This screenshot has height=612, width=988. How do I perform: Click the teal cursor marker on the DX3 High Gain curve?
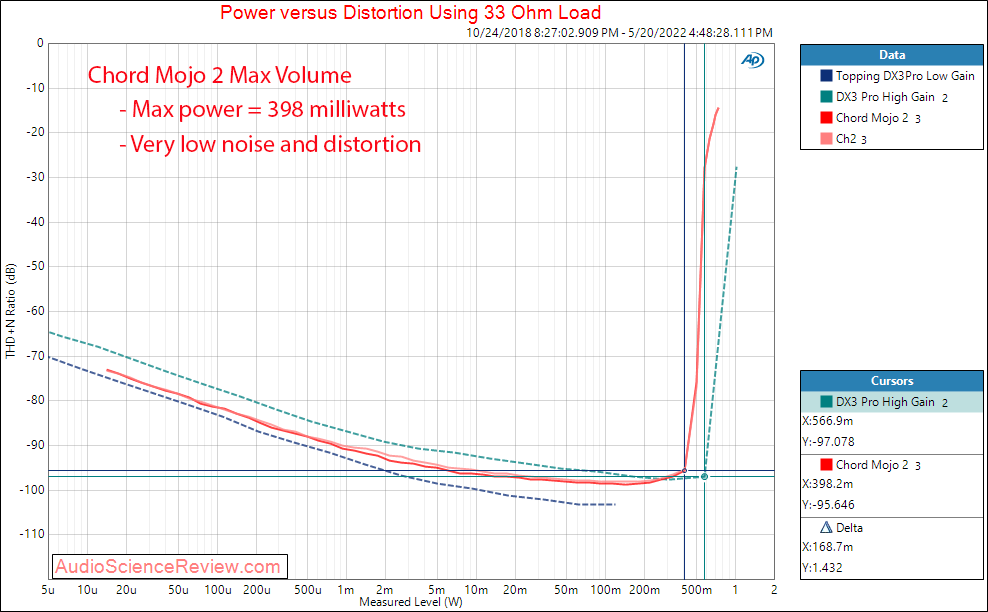(704, 476)
